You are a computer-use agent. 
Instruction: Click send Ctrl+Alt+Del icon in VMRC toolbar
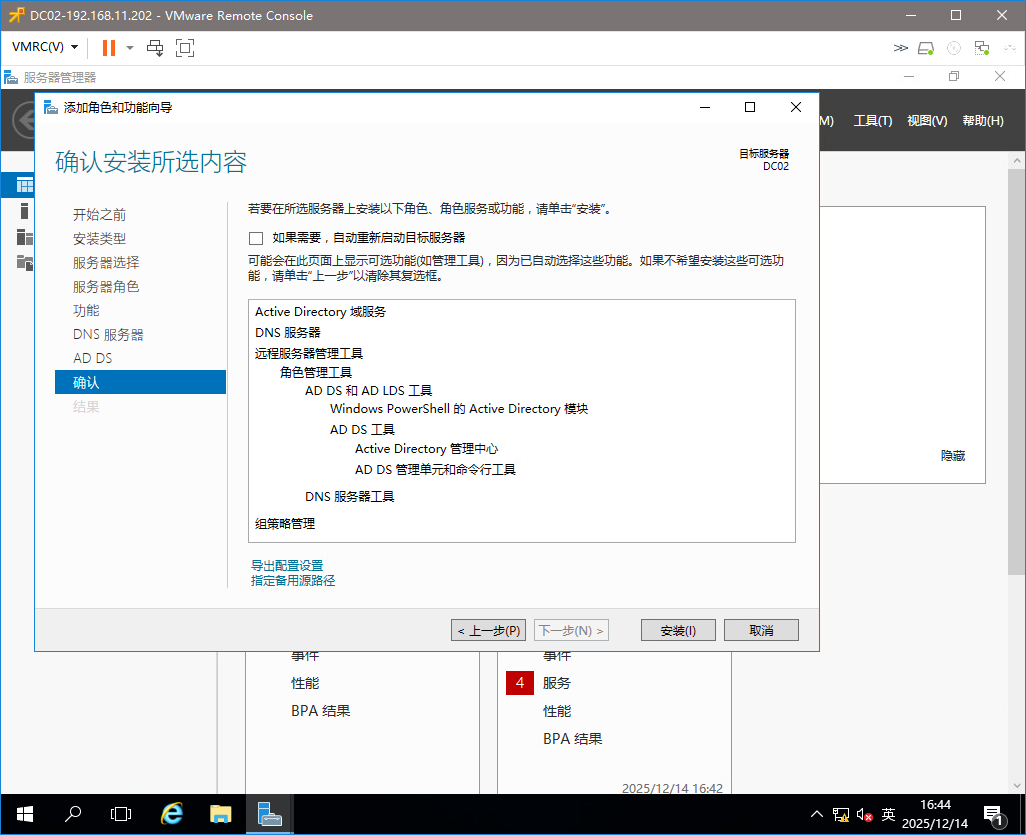[155, 48]
